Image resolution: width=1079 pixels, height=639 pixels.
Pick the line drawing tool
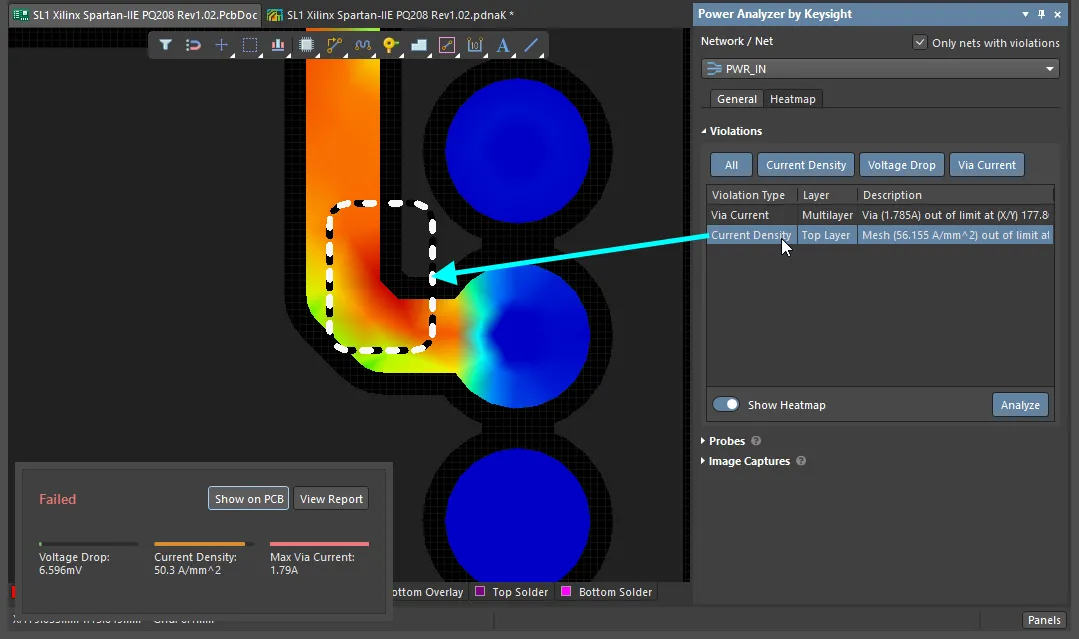pyautogui.click(x=530, y=44)
